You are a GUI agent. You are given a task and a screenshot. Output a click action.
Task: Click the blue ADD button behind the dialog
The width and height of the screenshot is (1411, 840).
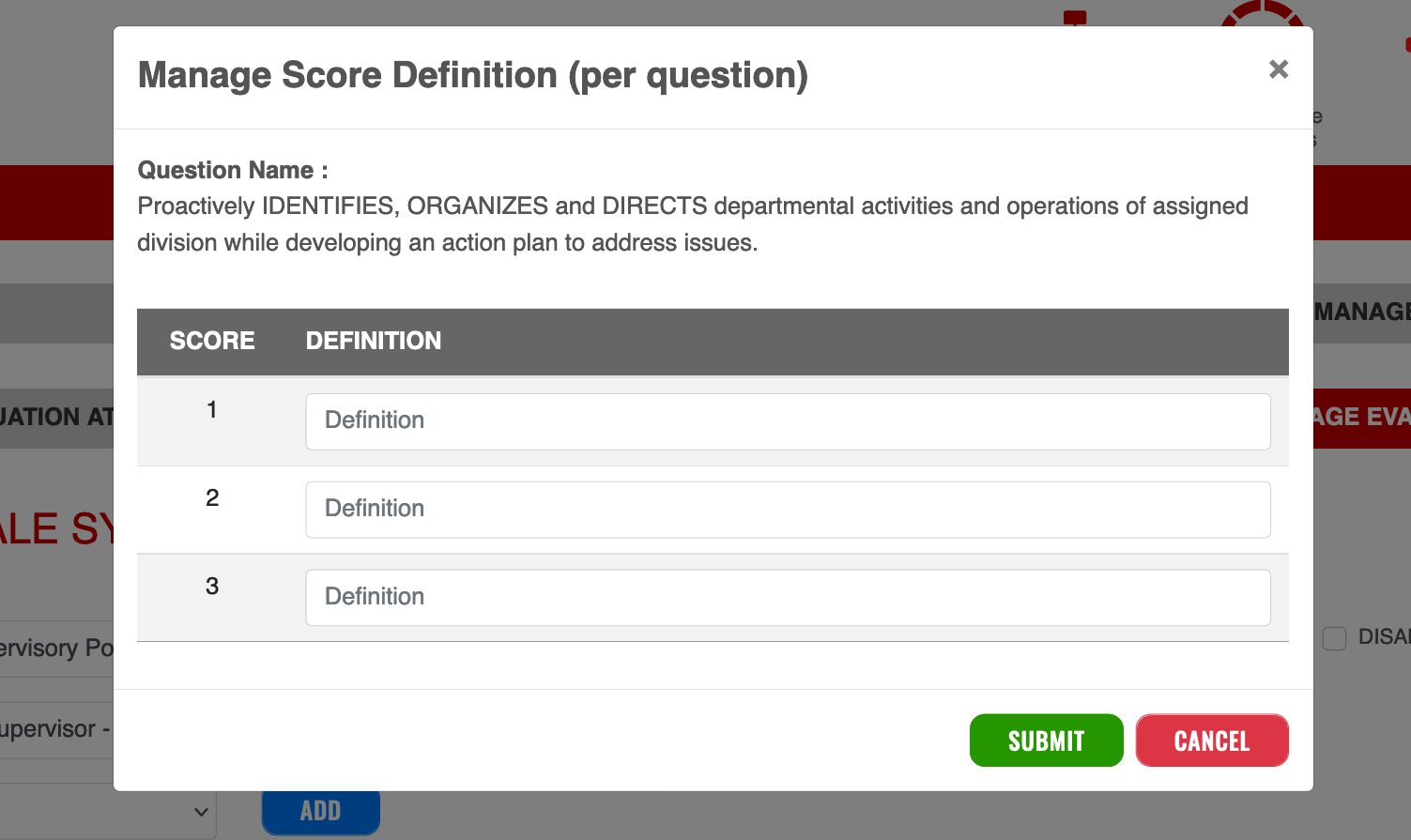pos(320,811)
